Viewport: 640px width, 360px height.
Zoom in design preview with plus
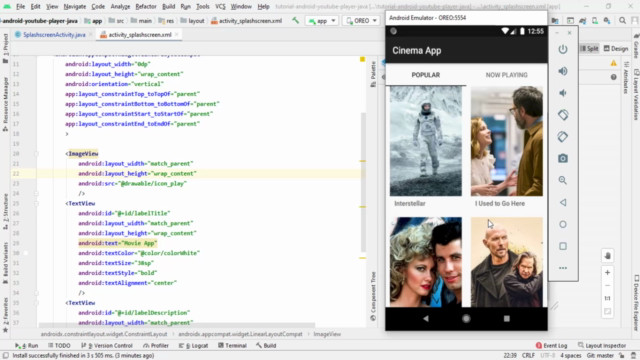point(607,273)
